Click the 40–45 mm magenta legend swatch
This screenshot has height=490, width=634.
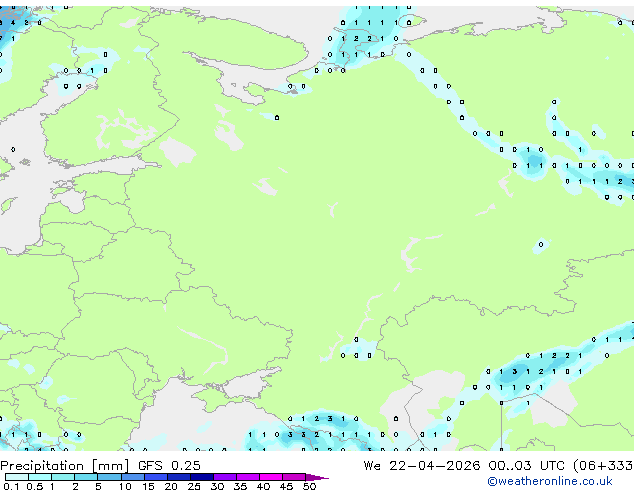[x=271, y=477]
